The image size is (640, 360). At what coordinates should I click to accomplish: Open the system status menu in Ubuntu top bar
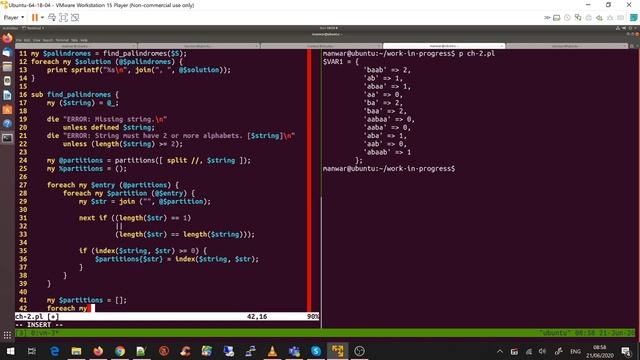[x=627, y=28]
